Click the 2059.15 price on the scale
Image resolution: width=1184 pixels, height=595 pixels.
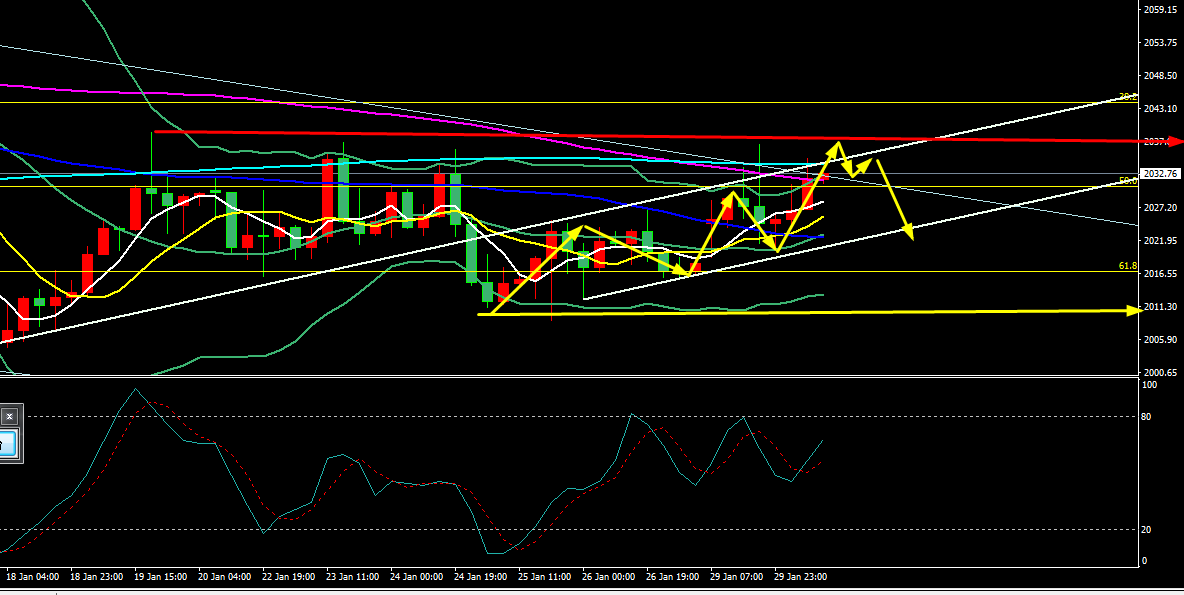click(1160, 10)
